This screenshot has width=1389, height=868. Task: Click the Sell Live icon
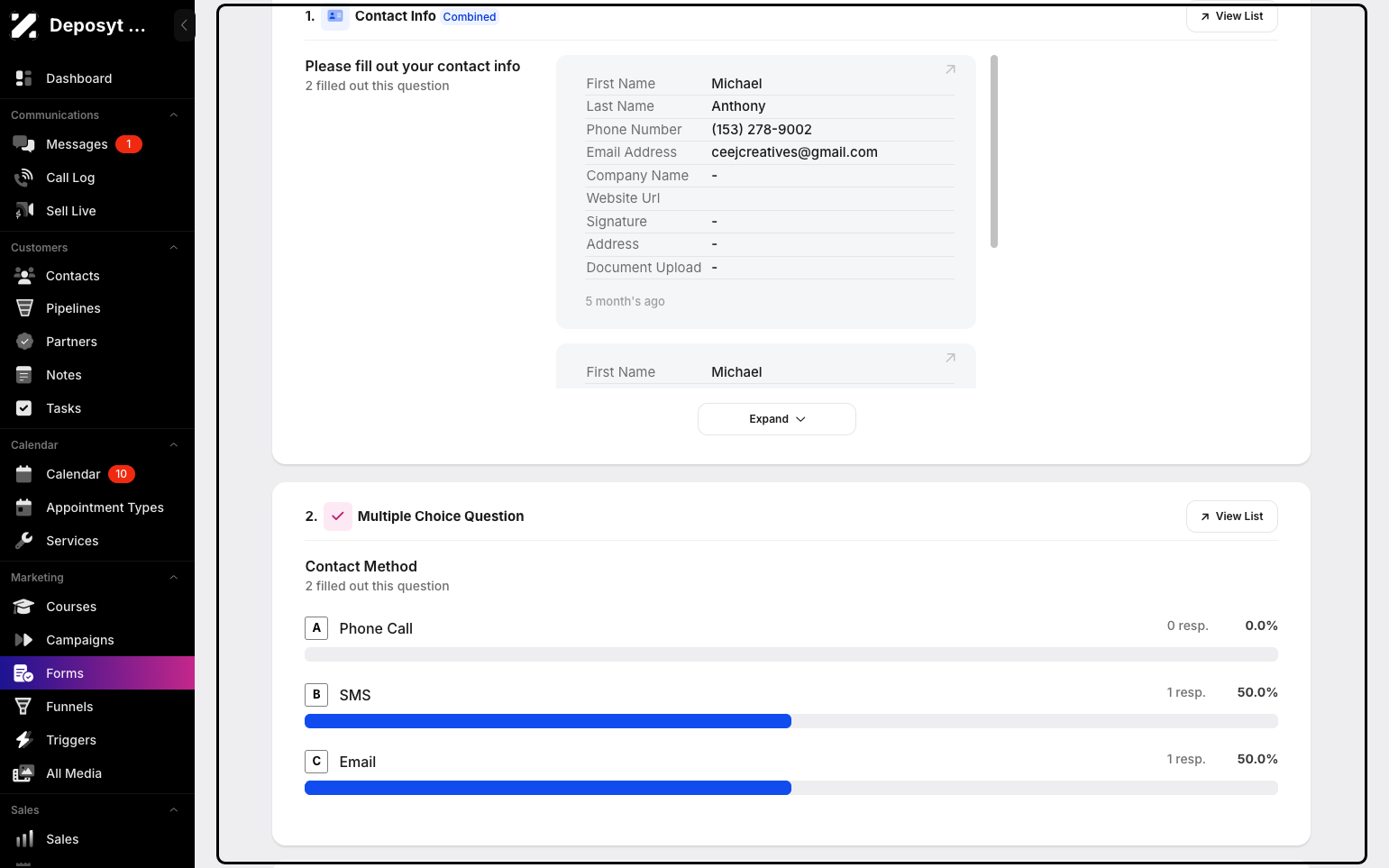[24, 211]
